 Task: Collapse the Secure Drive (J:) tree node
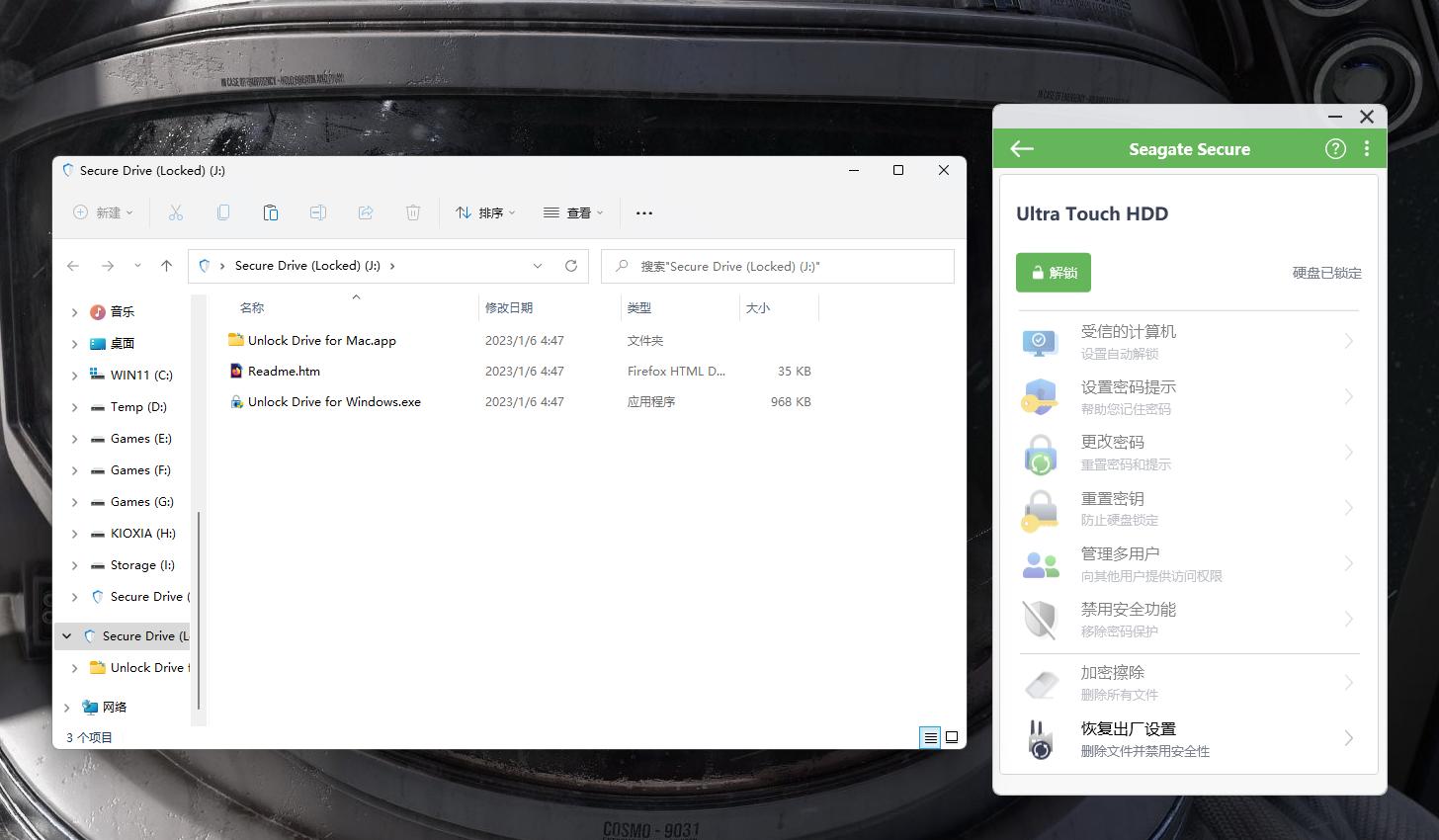[x=67, y=636]
